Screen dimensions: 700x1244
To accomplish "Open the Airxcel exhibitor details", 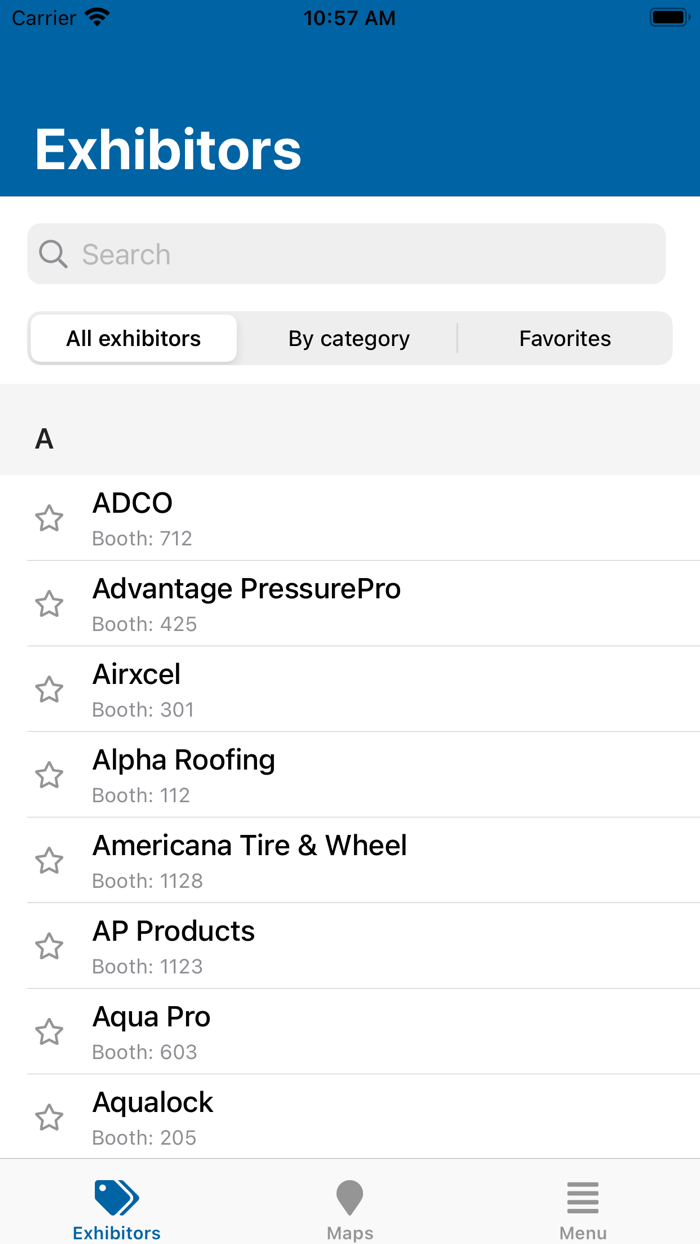I will tap(380, 690).
